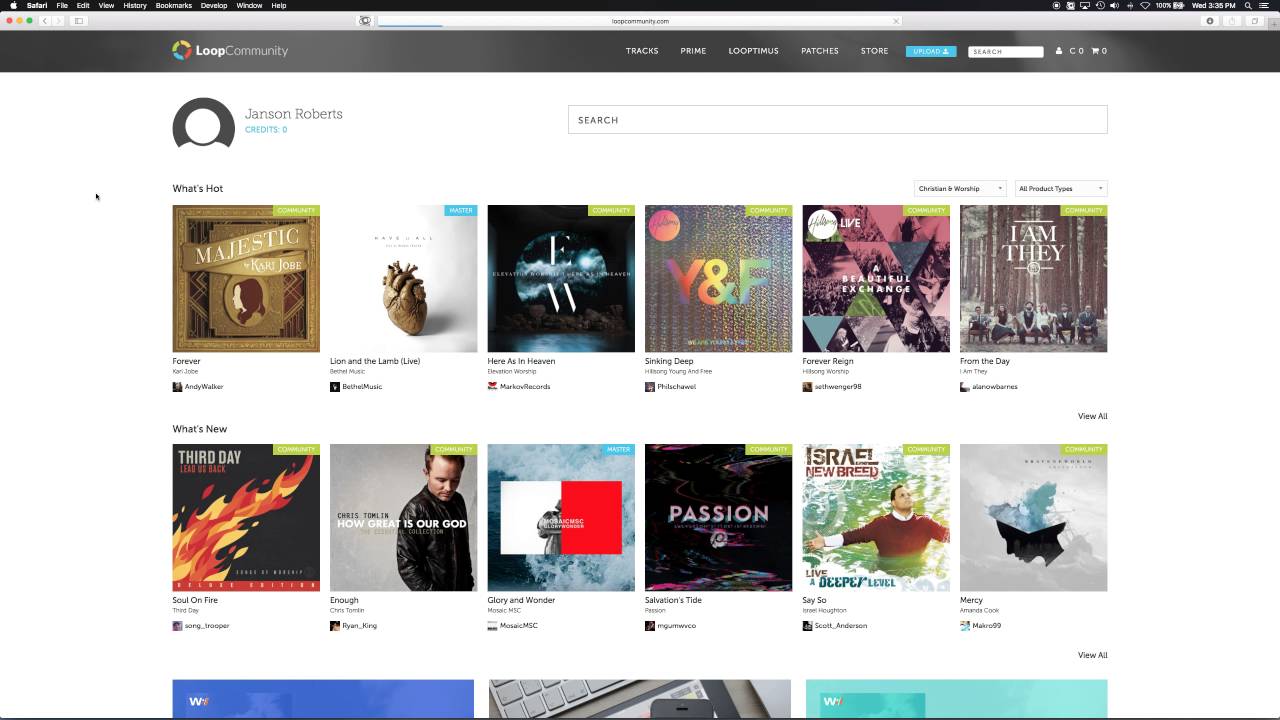The image size is (1280, 720).
Task: Click the large Search field below header
Action: [838, 120]
